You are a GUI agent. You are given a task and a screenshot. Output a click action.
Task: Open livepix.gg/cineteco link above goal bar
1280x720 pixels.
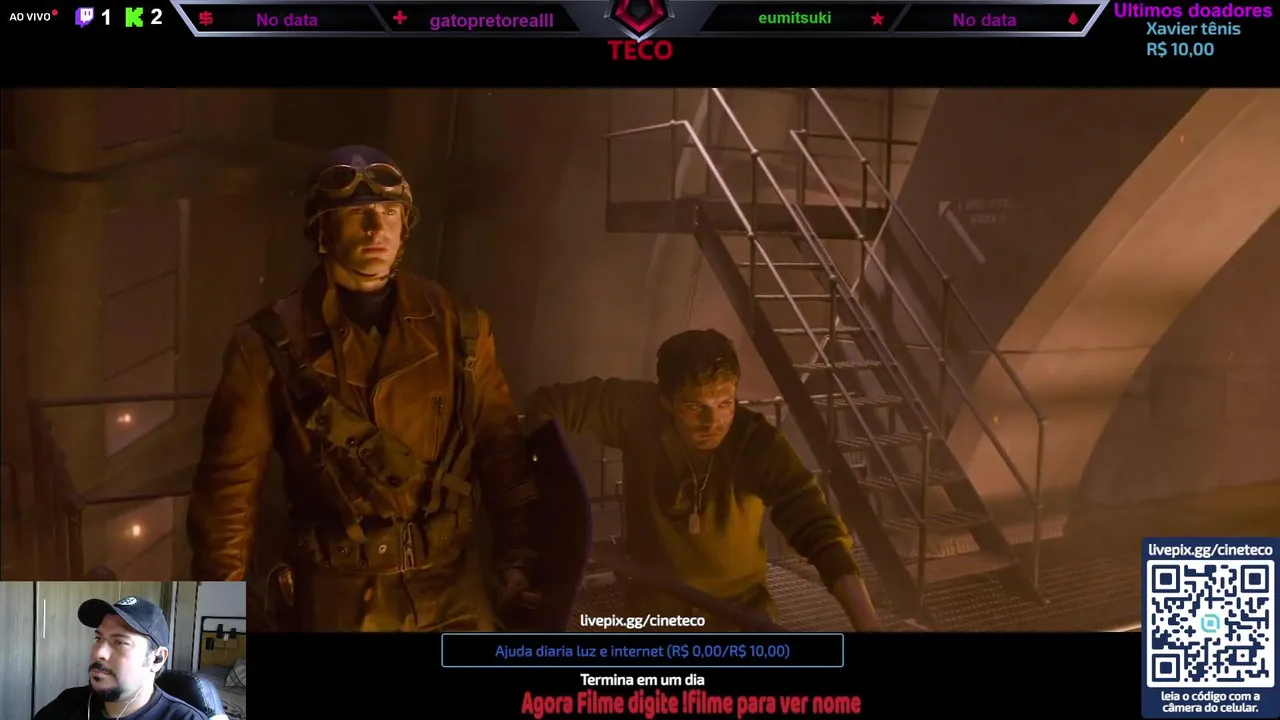pyautogui.click(x=642, y=621)
